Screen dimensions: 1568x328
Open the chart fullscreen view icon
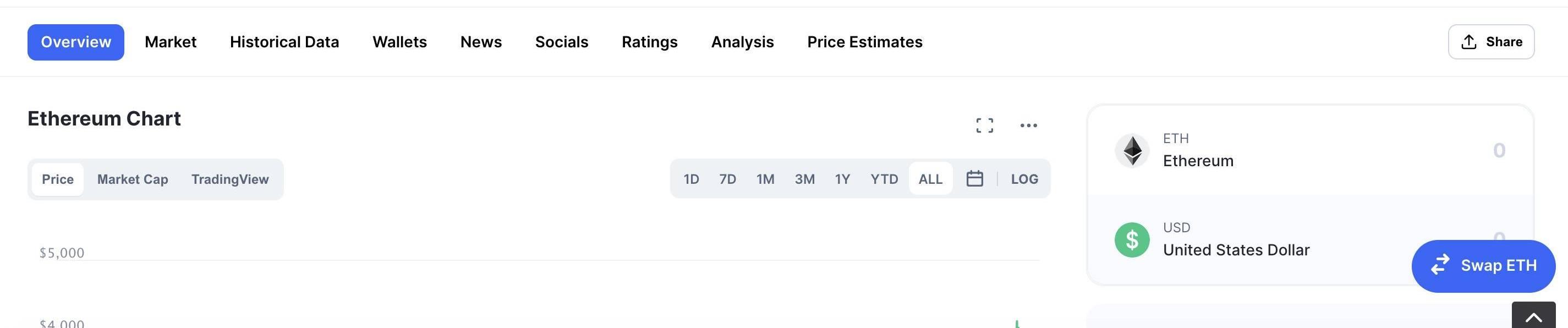pos(984,125)
